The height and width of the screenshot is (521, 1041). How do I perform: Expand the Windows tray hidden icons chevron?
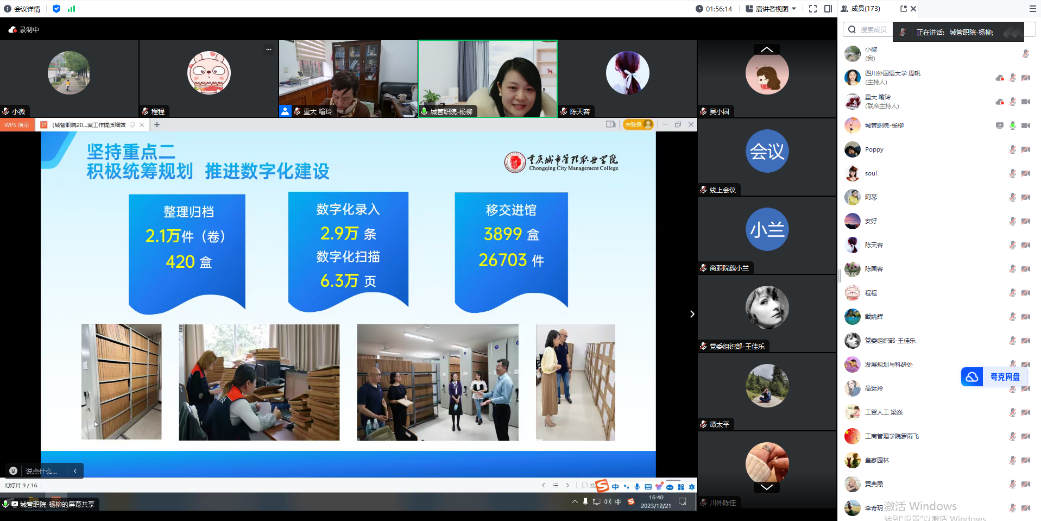click(575, 502)
